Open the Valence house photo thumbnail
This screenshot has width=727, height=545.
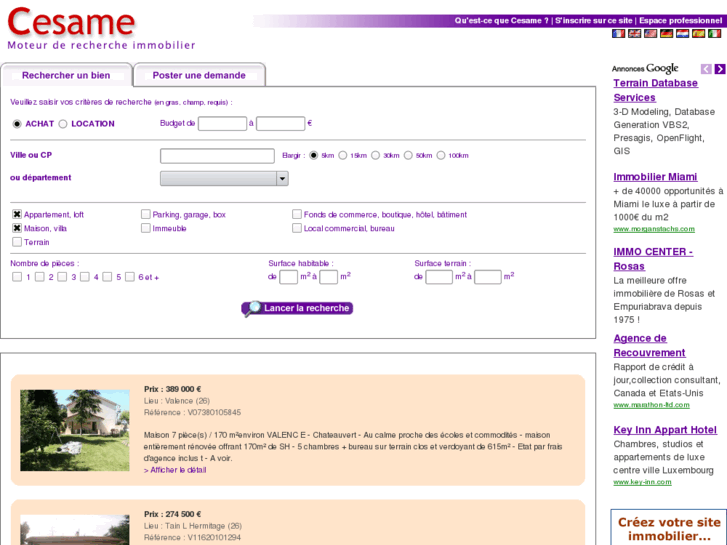75,430
